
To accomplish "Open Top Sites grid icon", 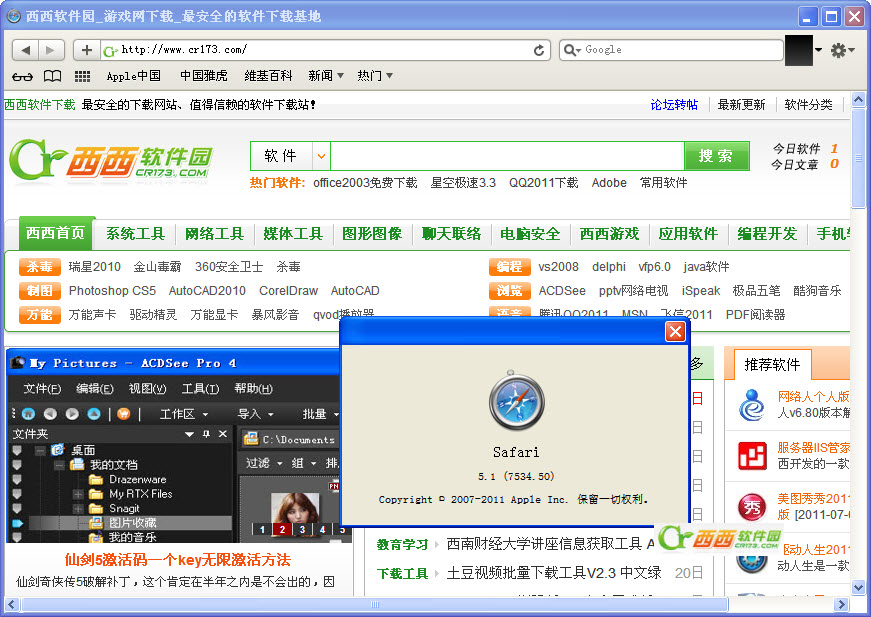I will (x=82, y=76).
